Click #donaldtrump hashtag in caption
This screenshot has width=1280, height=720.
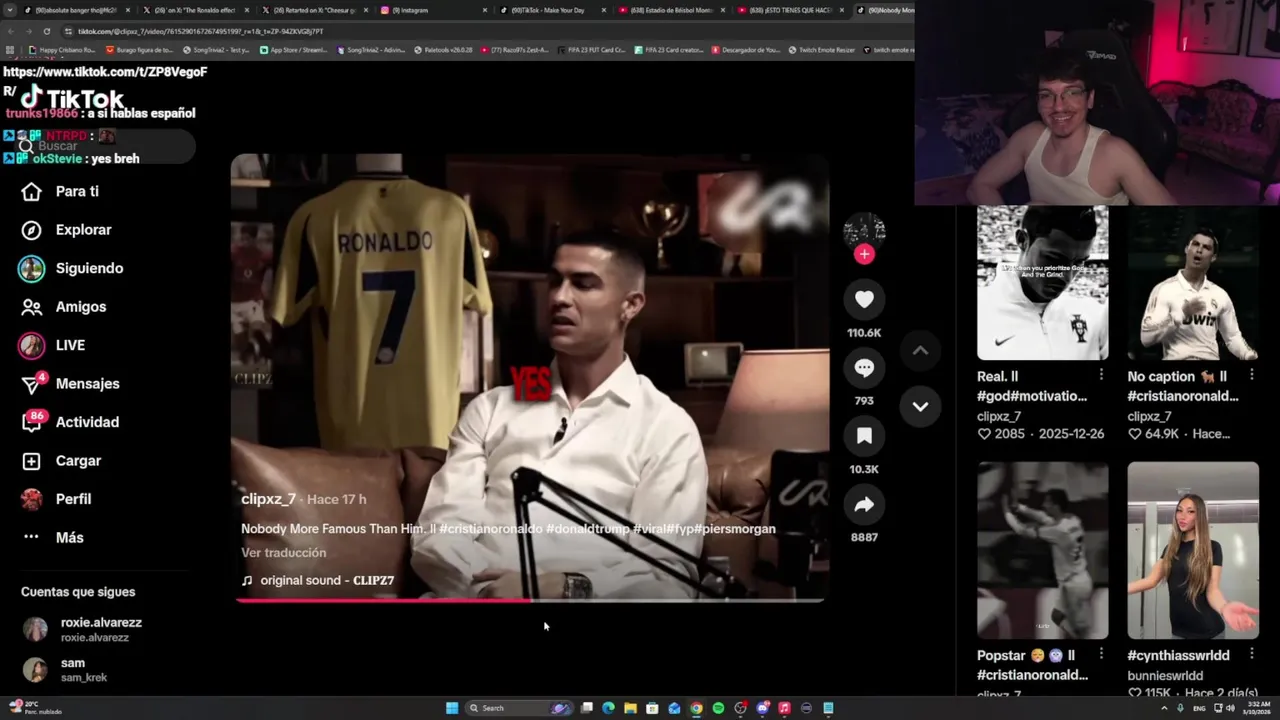point(588,529)
